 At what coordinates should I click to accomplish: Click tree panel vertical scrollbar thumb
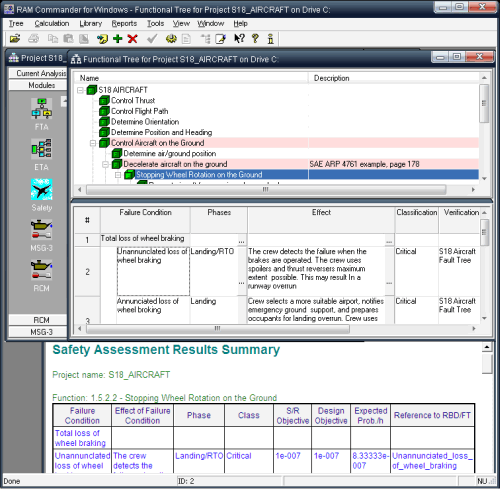[x=484, y=103]
